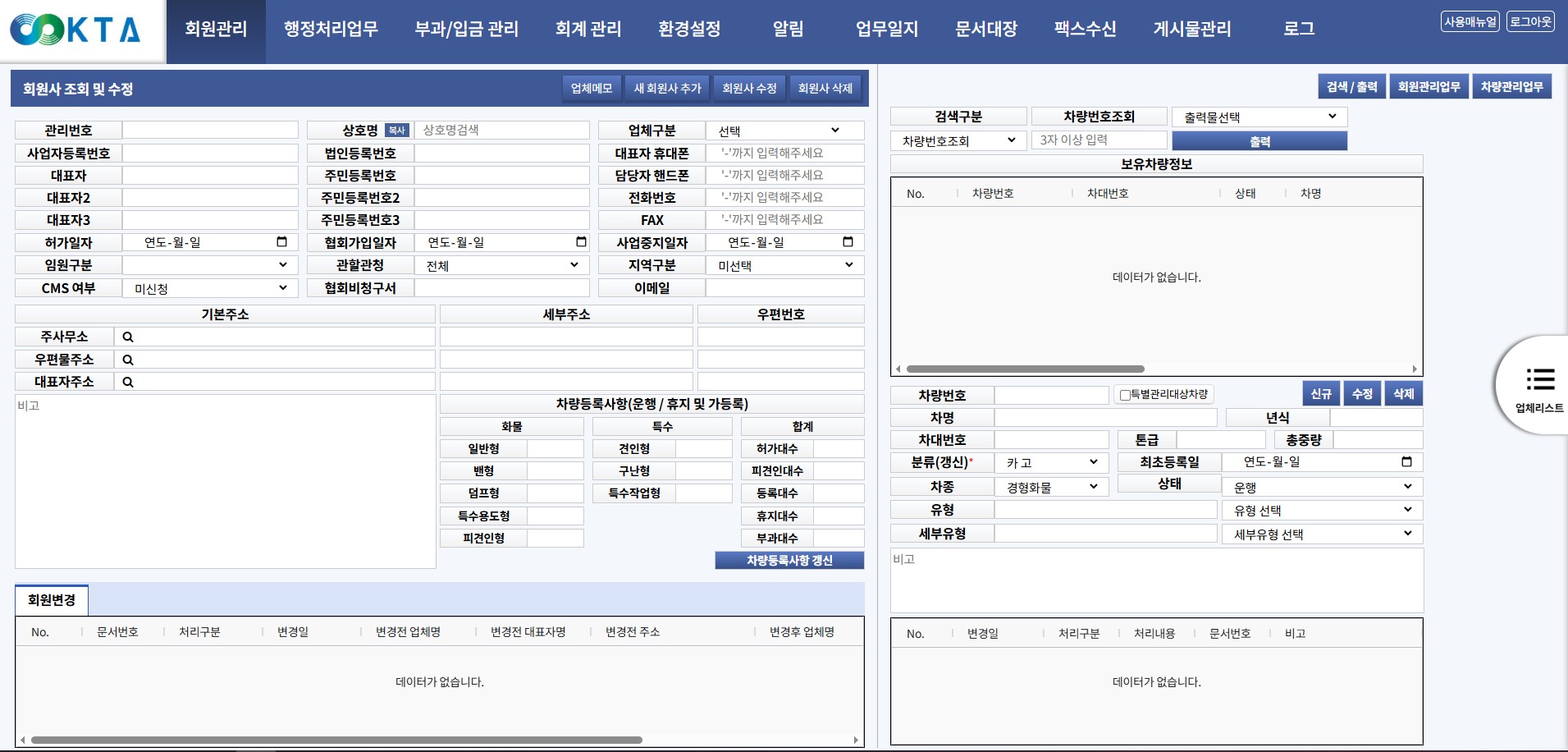Image resolution: width=1568 pixels, height=752 pixels.
Task: Open the calendar picker for 사업중지일자
Action: (848, 242)
